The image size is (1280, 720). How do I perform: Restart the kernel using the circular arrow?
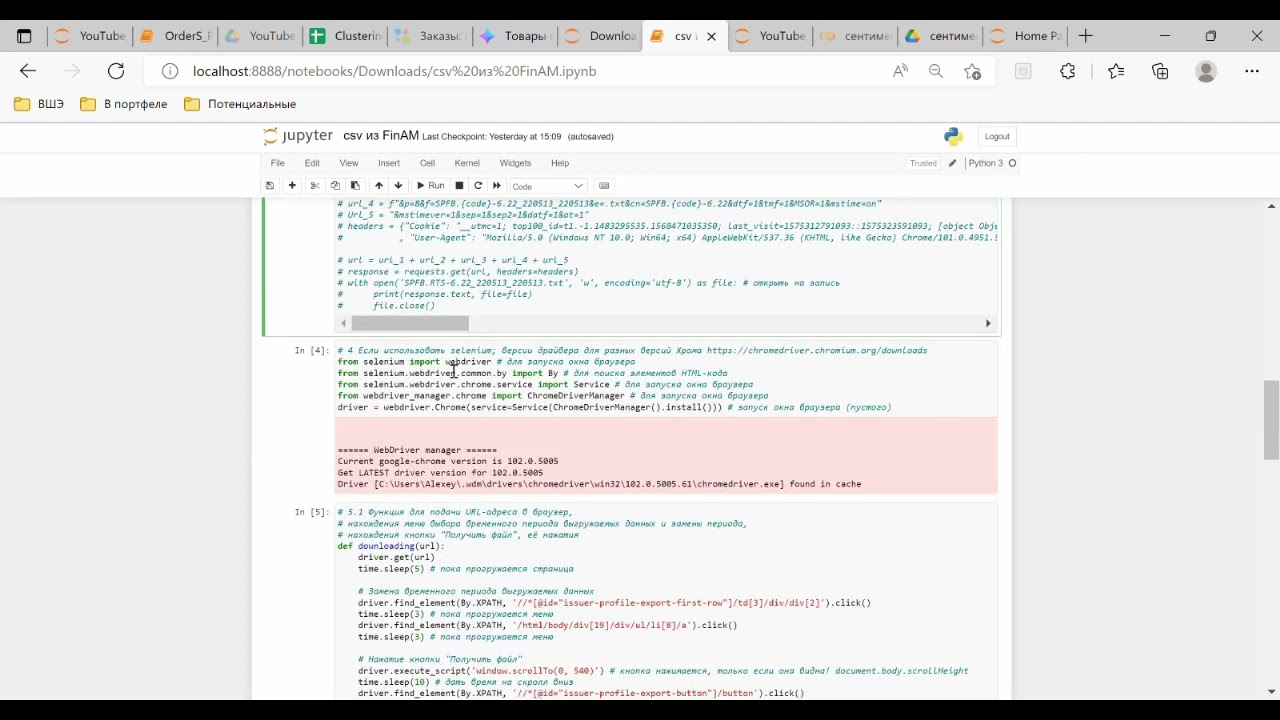click(478, 186)
